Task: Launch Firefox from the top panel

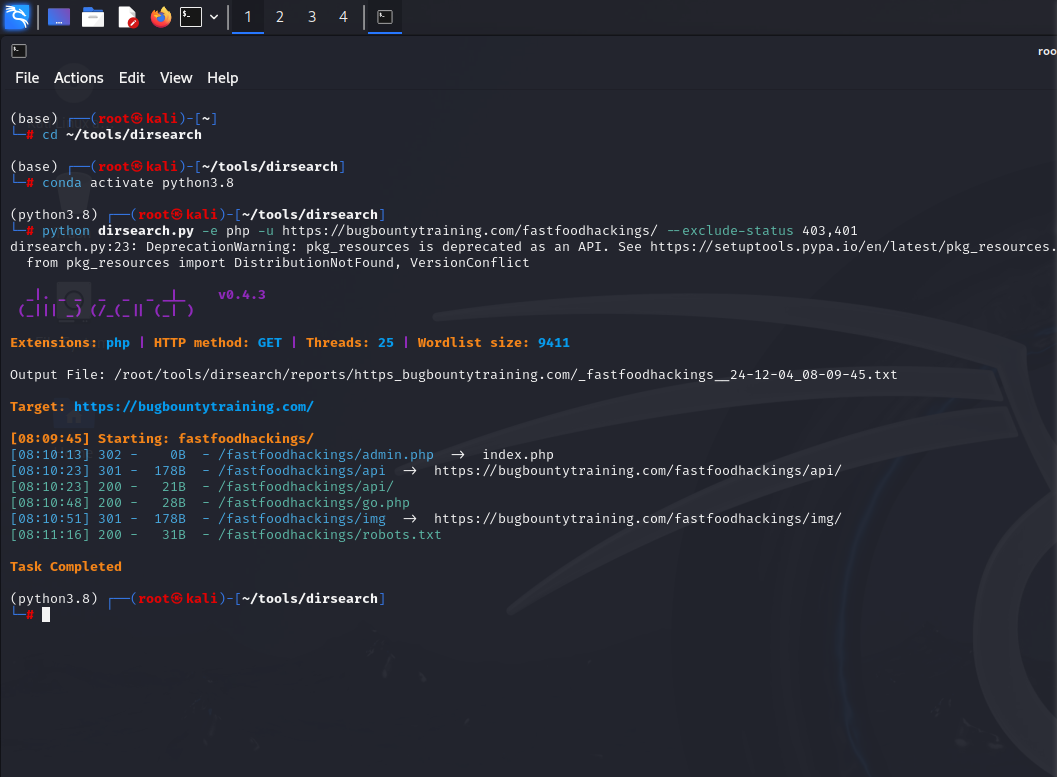Action: coord(160,17)
